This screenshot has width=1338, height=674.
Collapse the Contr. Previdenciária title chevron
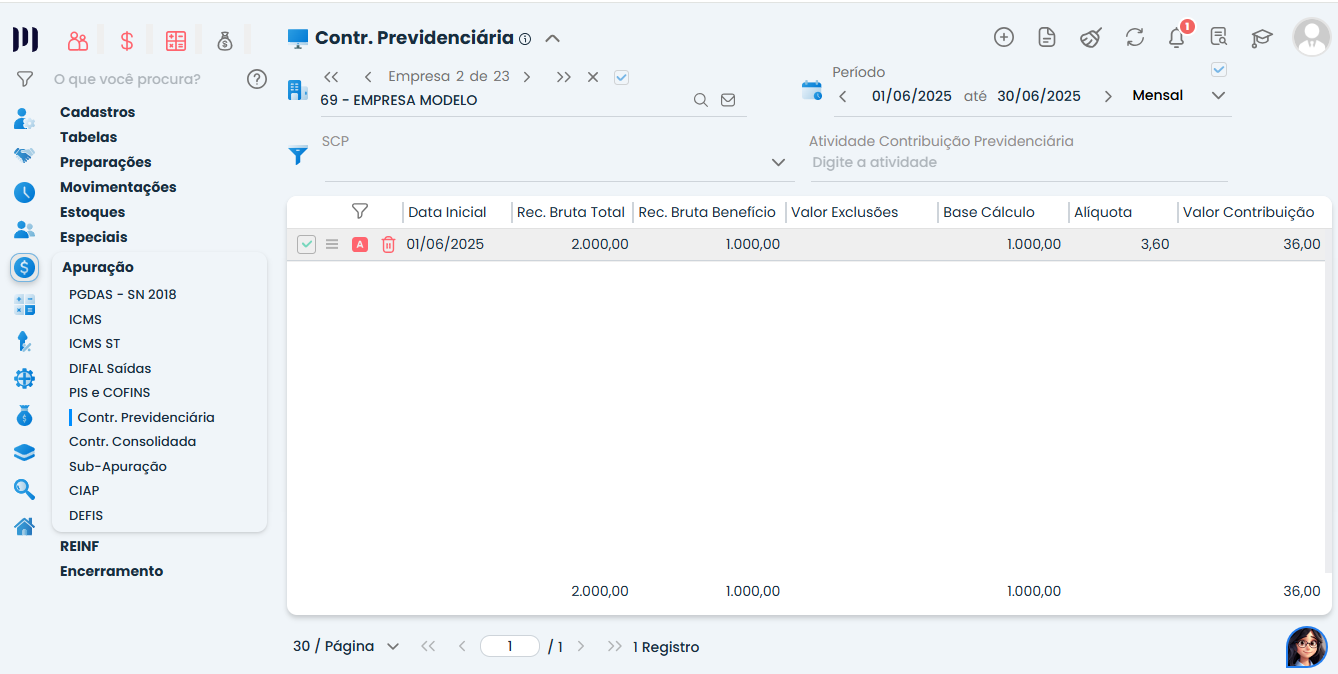pos(552,39)
